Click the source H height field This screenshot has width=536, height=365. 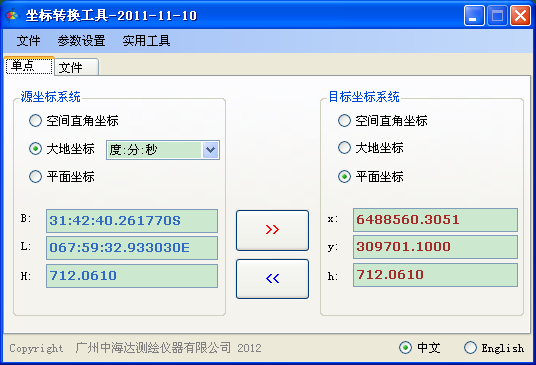tap(132, 276)
